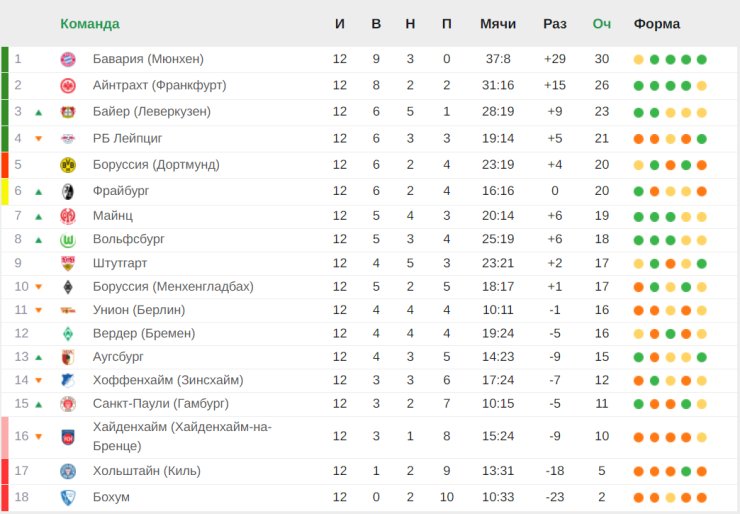740x514 pixels.
Task: Open the Хольштайн (Киль) team link
Action: (x=146, y=471)
